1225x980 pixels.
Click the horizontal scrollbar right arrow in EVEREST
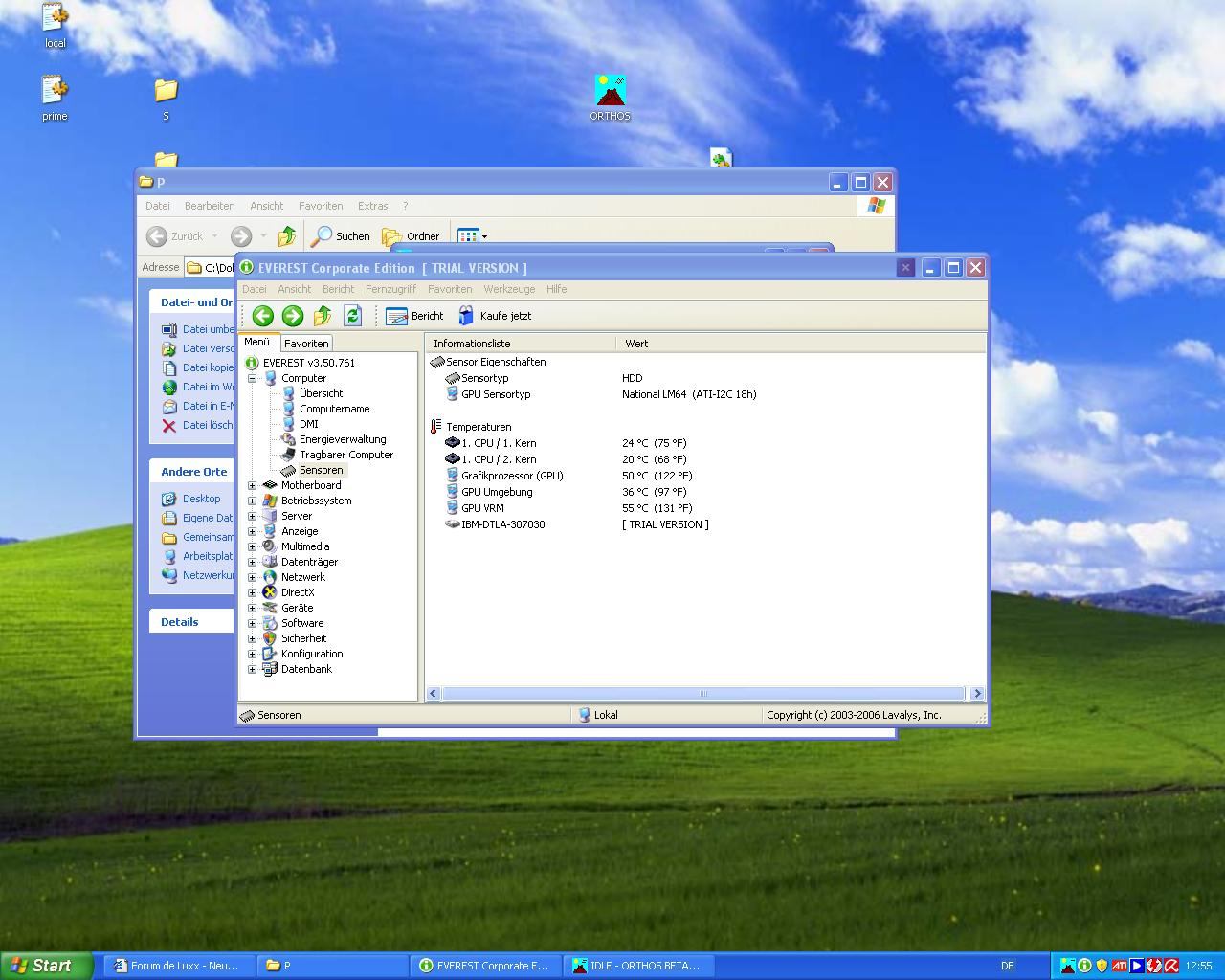point(976,694)
